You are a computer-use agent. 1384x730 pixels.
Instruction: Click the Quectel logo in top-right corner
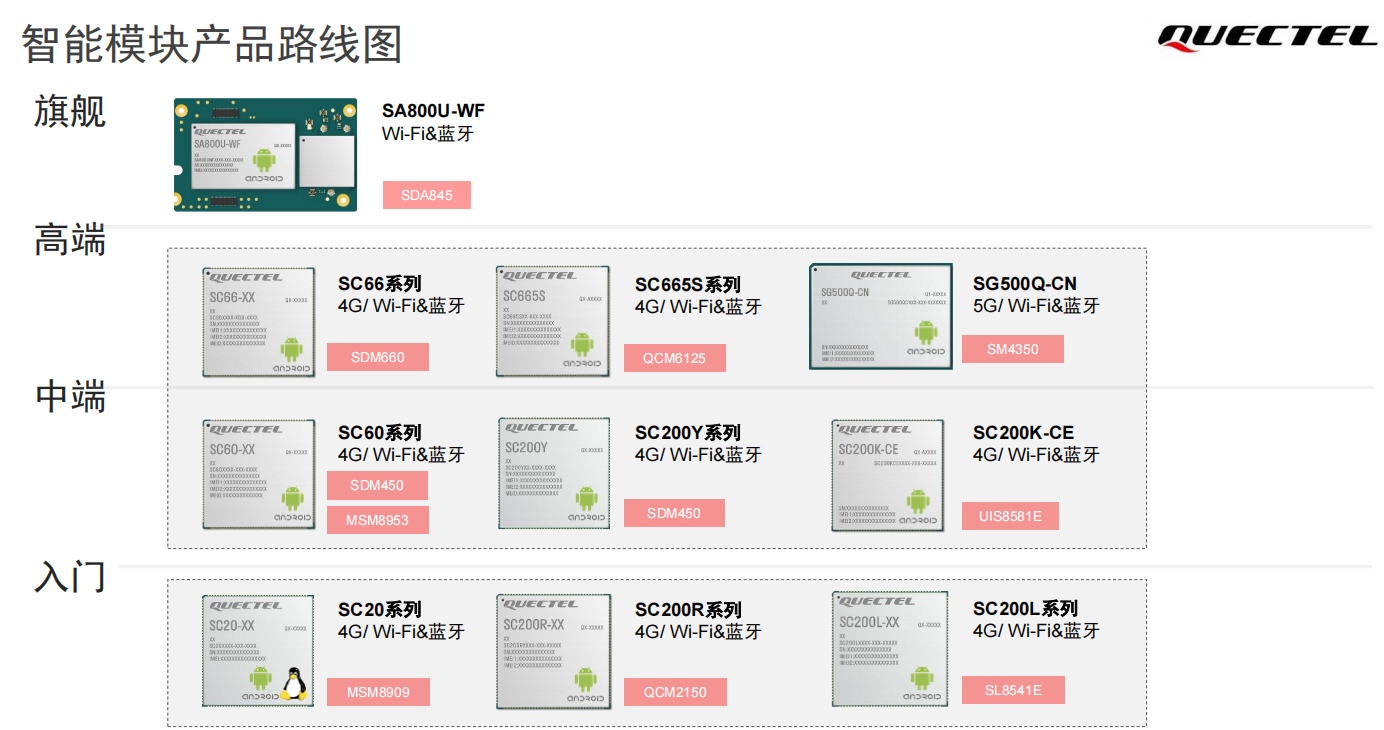(x=1267, y=37)
